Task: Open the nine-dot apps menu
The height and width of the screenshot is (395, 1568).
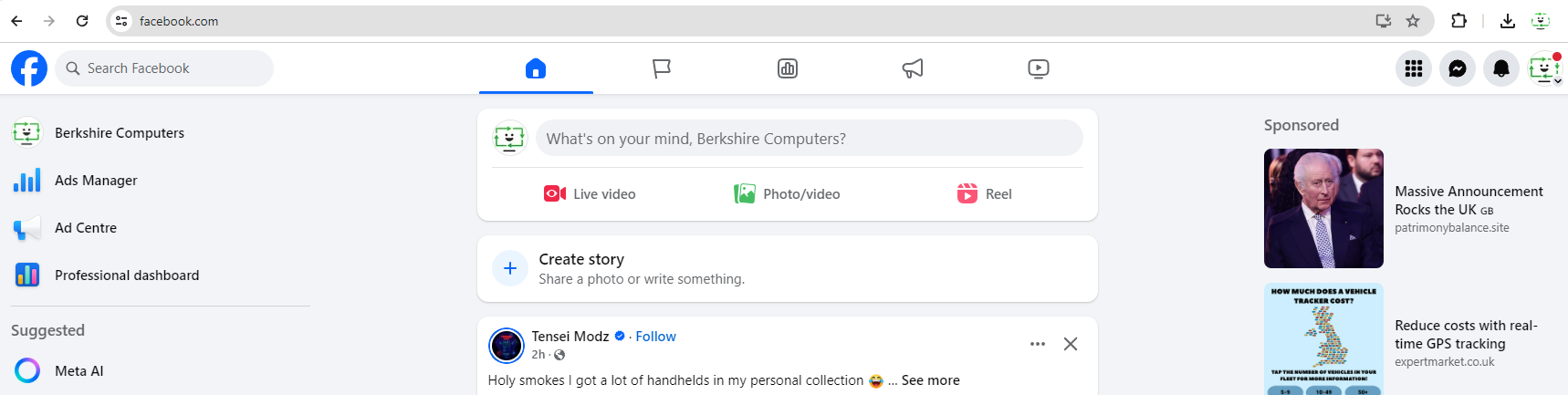Action: coord(1414,68)
